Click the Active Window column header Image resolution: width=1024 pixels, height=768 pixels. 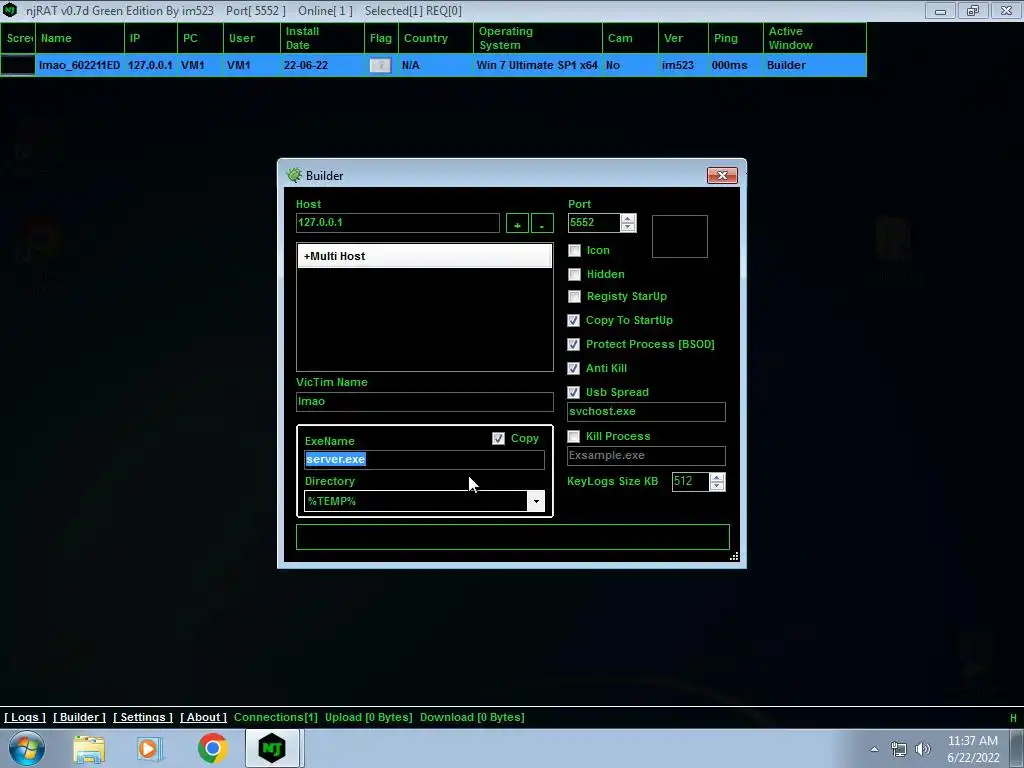coord(814,38)
